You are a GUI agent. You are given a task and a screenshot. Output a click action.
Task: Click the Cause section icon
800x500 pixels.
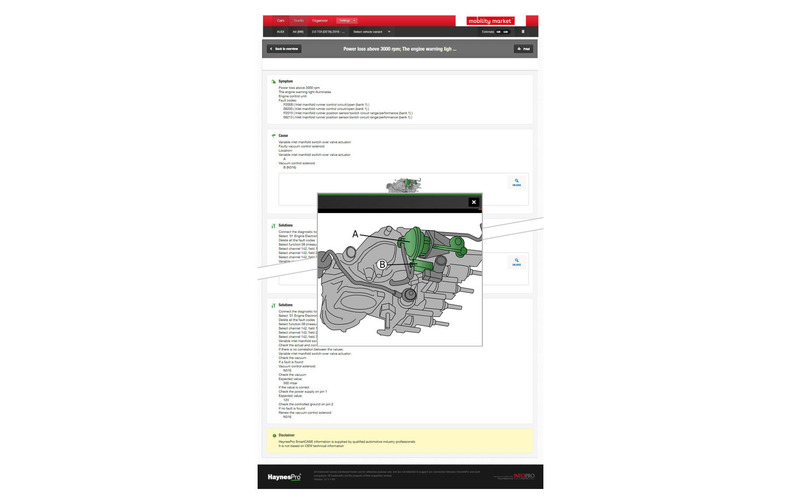(273, 136)
